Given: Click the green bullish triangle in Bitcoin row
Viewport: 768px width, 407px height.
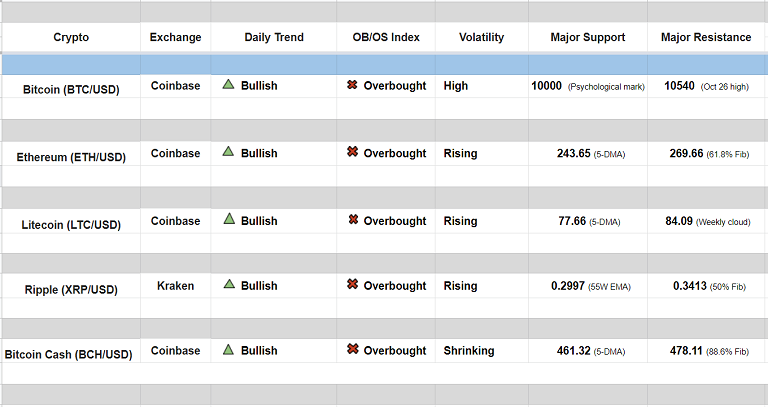Looking at the screenshot, I should [x=228, y=85].
